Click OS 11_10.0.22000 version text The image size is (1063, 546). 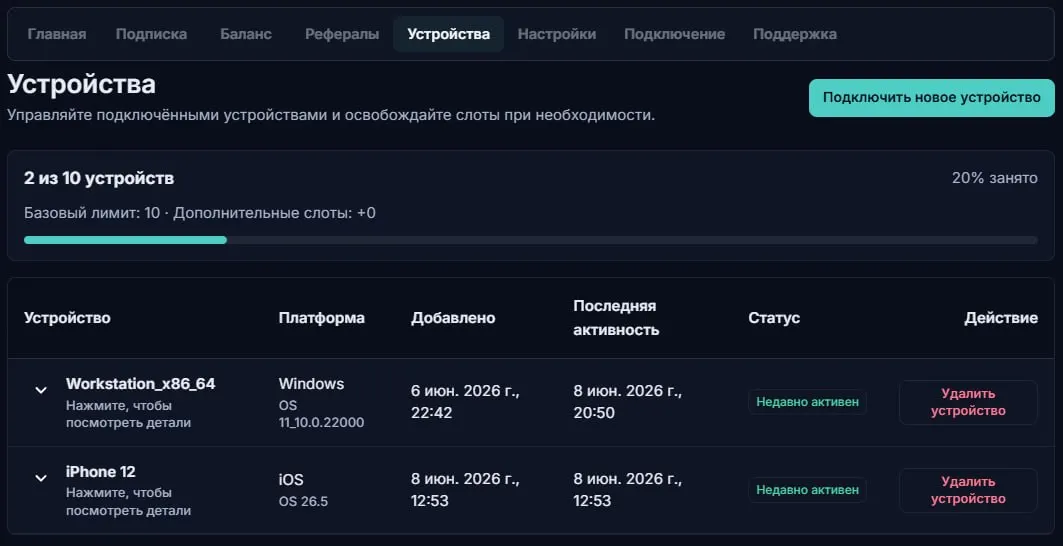point(321,414)
